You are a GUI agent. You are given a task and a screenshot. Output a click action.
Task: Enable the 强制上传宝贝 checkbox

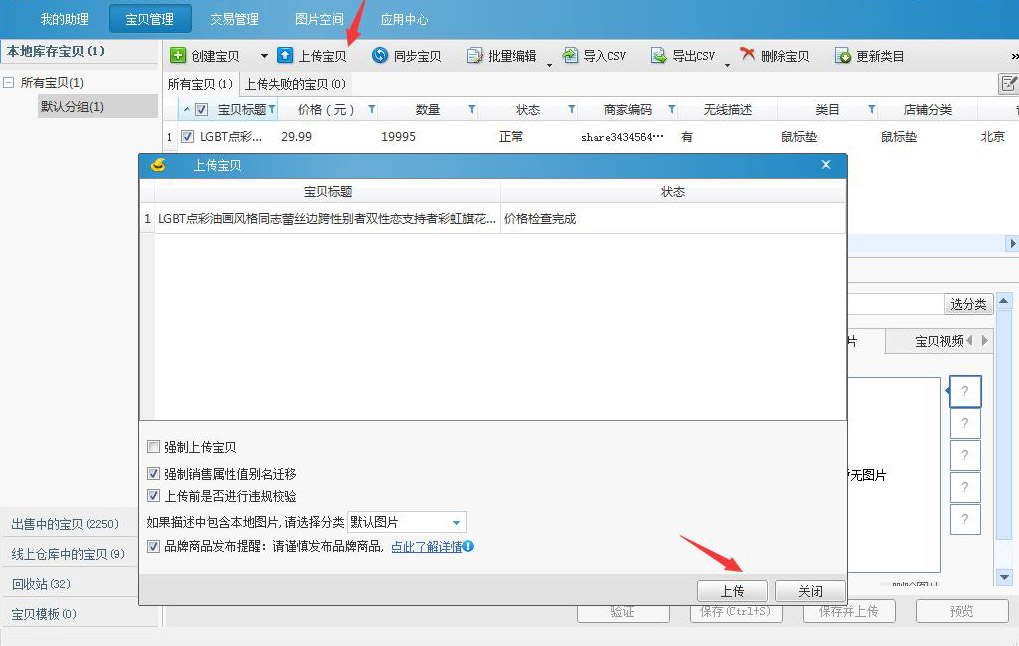coord(153,447)
